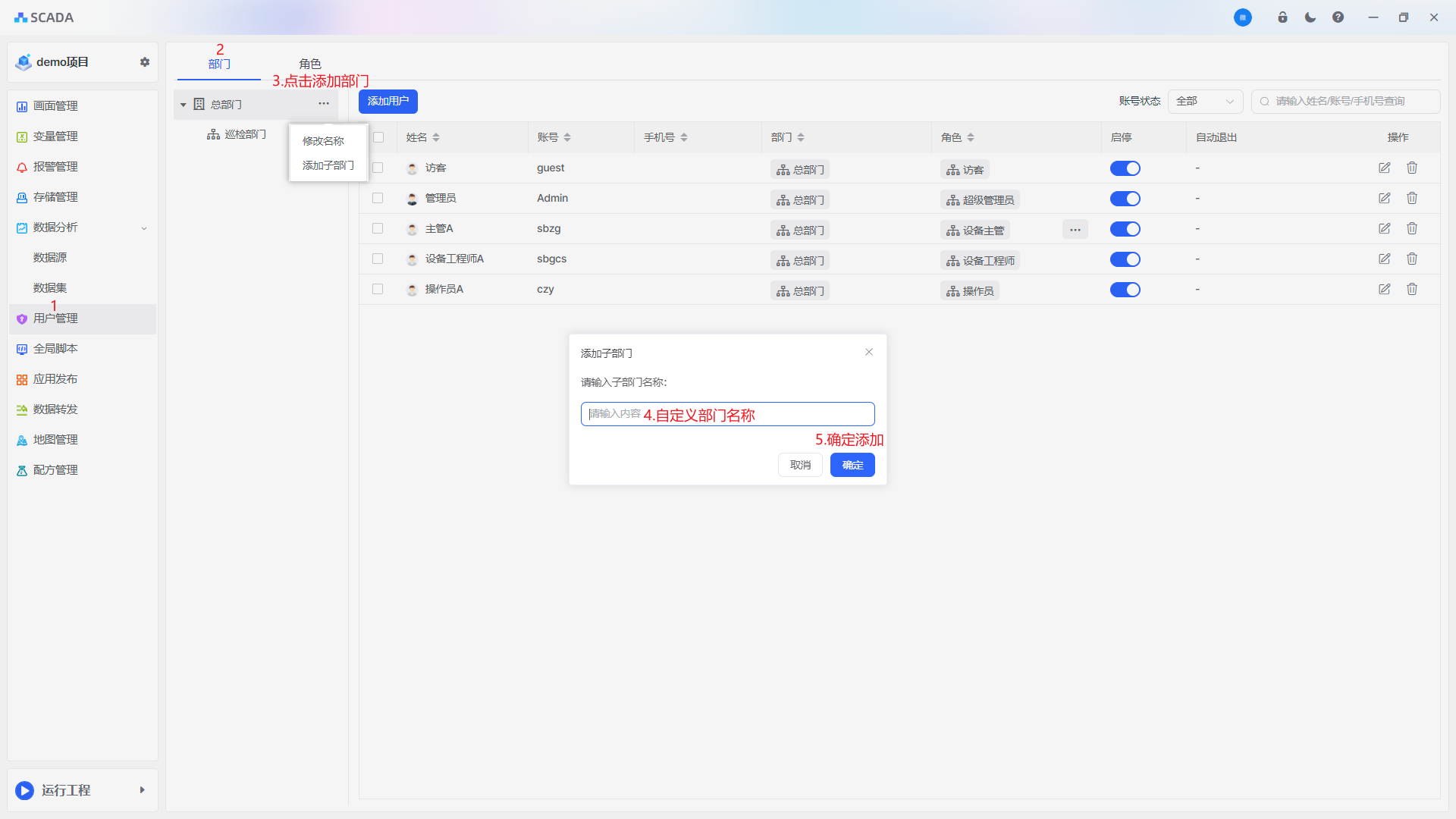1456x819 pixels.
Task: Click the edit icon for 访客 row
Action: 1384,168
